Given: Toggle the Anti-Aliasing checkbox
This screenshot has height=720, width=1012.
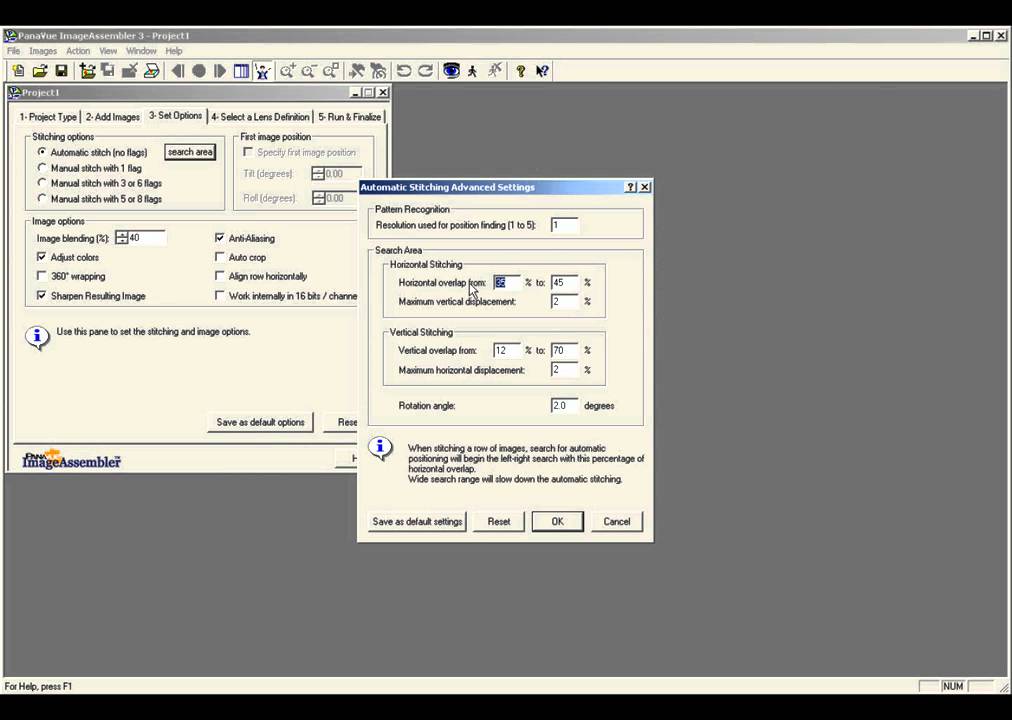Looking at the screenshot, I should [x=219, y=238].
